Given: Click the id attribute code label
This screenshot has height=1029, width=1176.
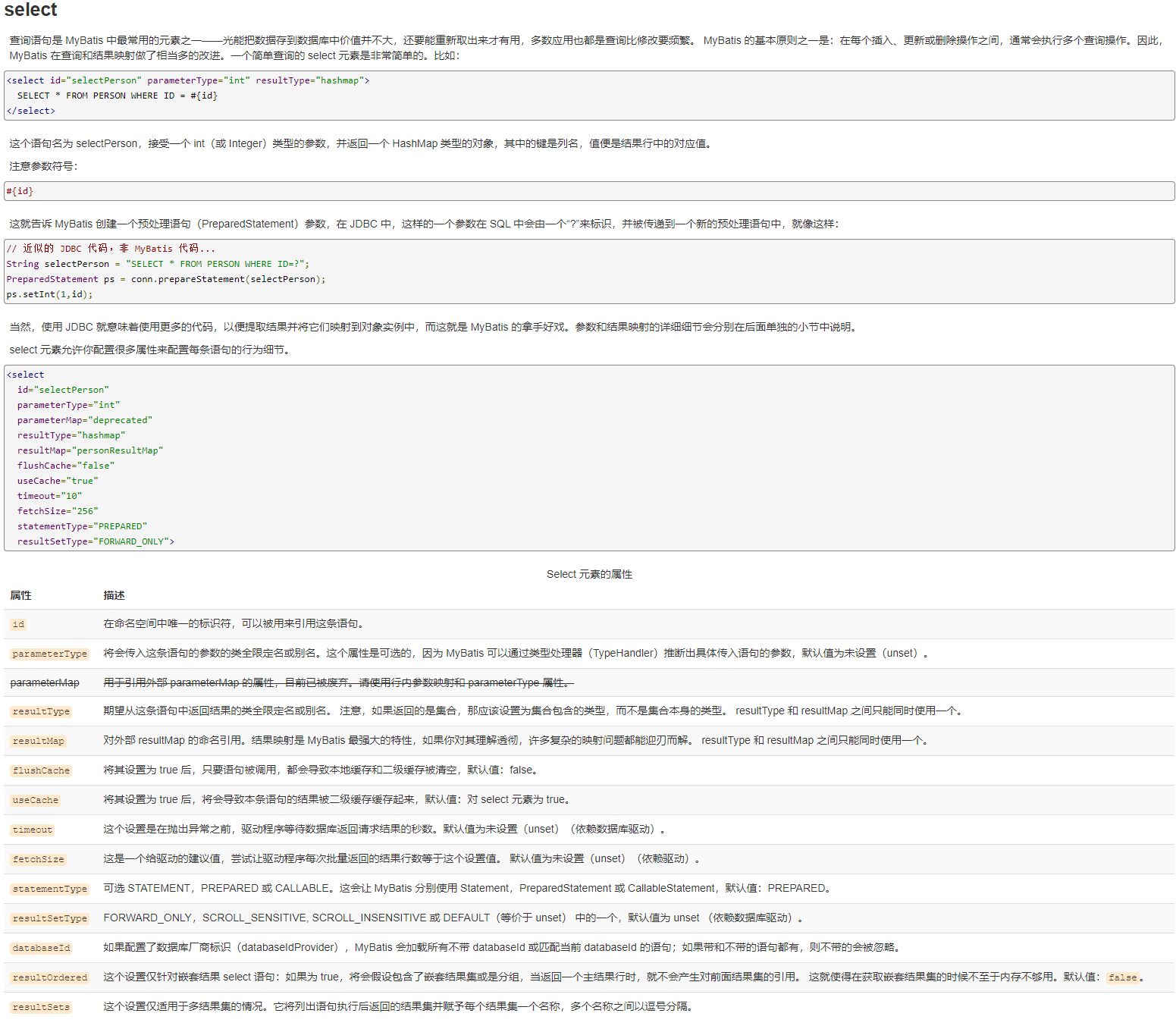Looking at the screenshot, I should coord(18,624).
